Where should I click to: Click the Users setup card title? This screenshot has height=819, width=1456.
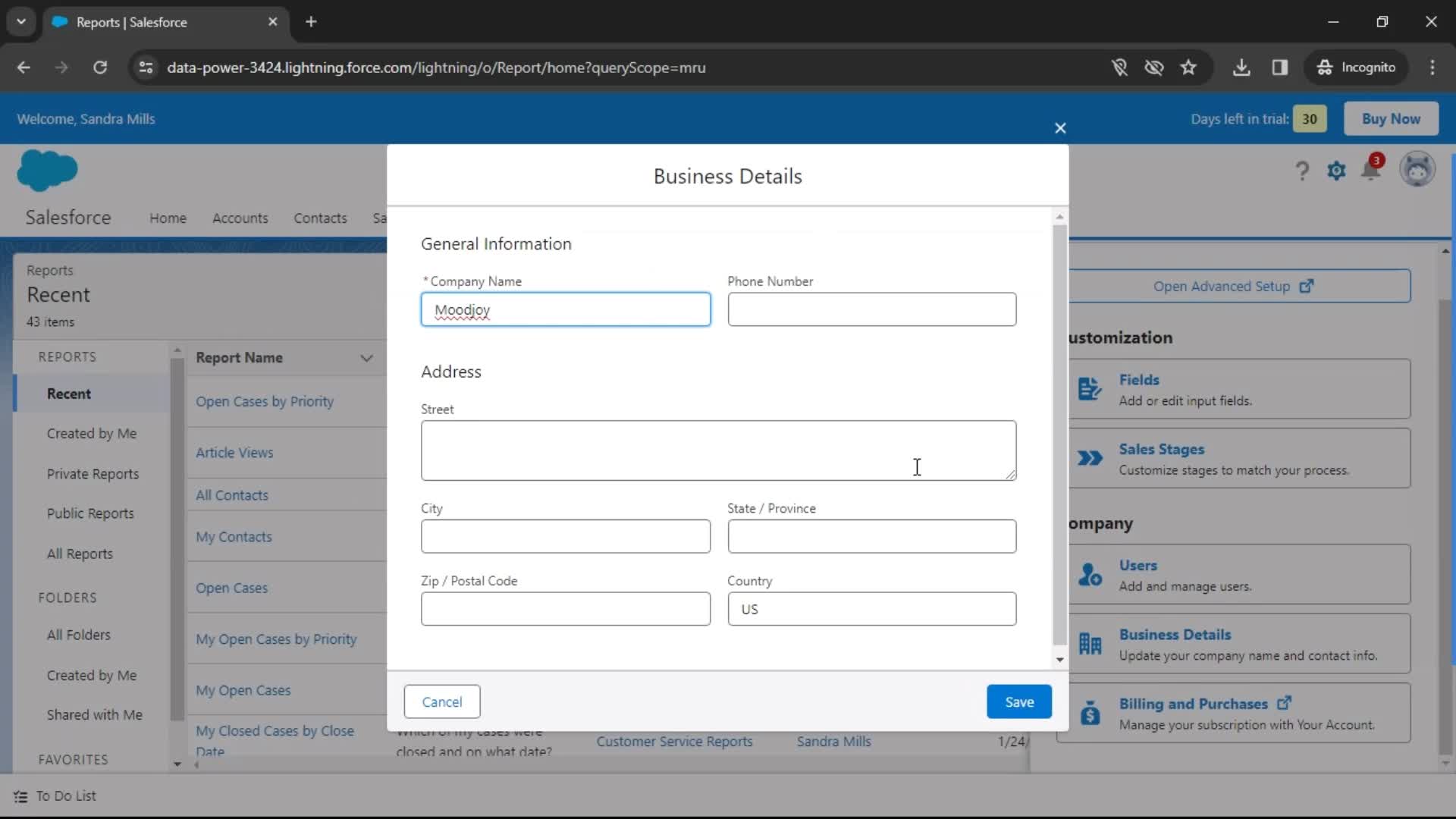(x=1137, y=566)
